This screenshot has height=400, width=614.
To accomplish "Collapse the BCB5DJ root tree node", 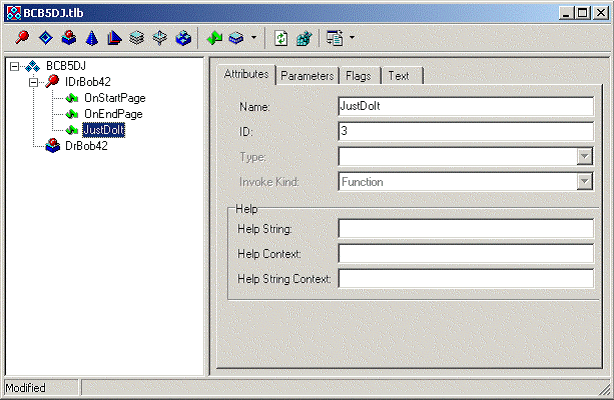I will click(x=14, y=66).
